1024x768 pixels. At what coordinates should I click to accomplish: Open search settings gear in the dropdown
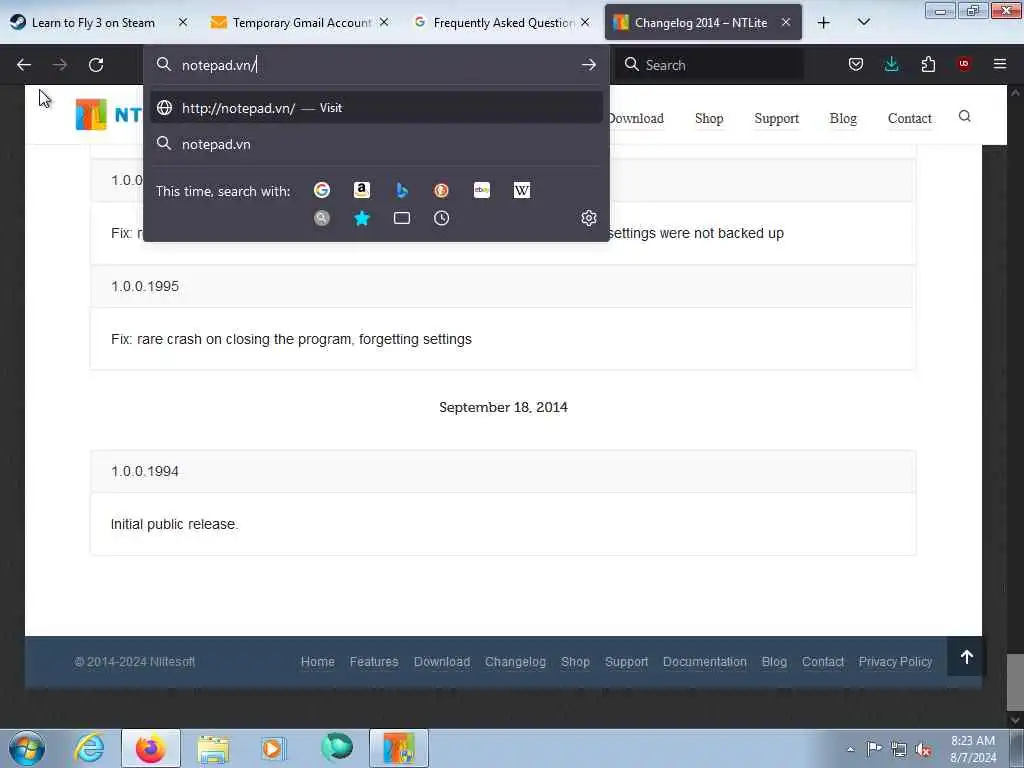[x=588, y=218]
